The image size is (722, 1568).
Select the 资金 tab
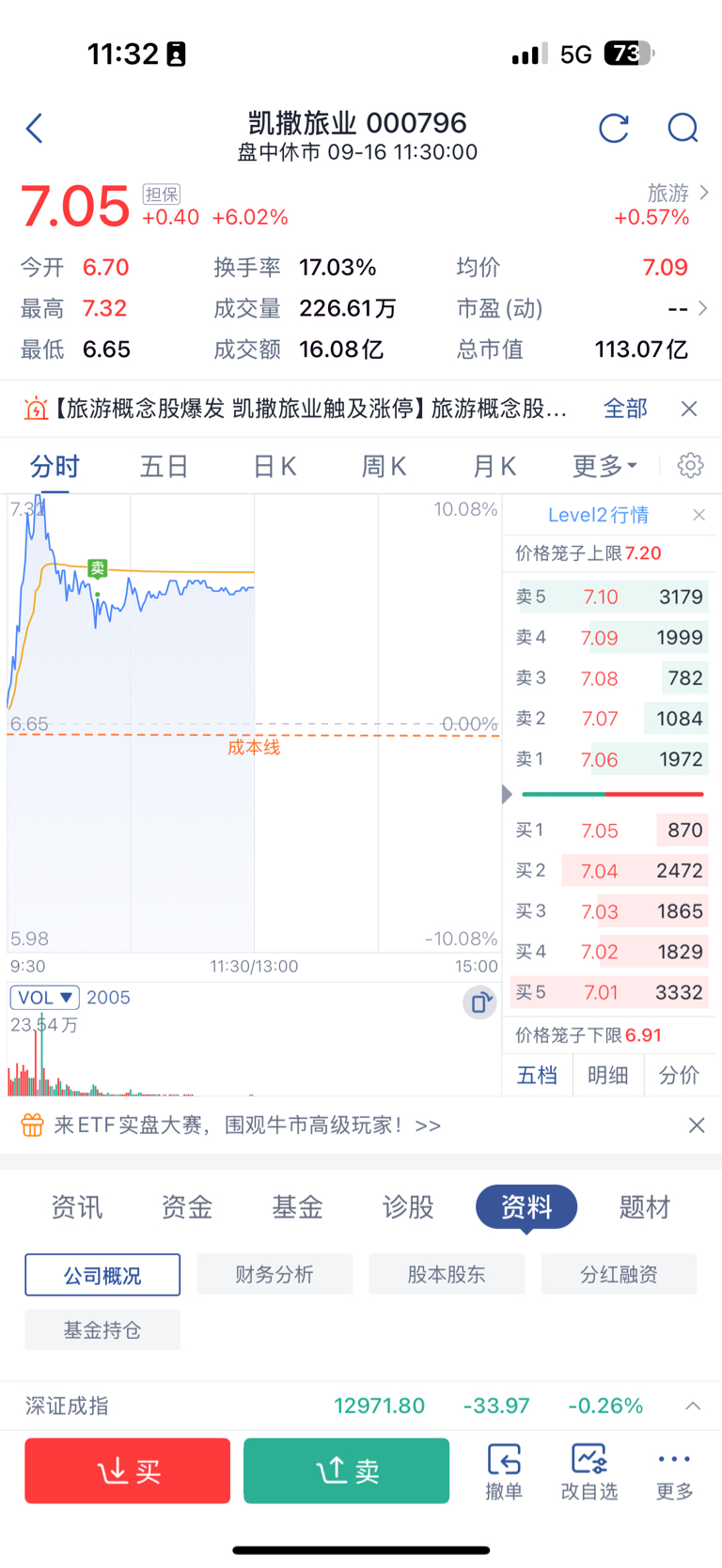point(187,1207)
